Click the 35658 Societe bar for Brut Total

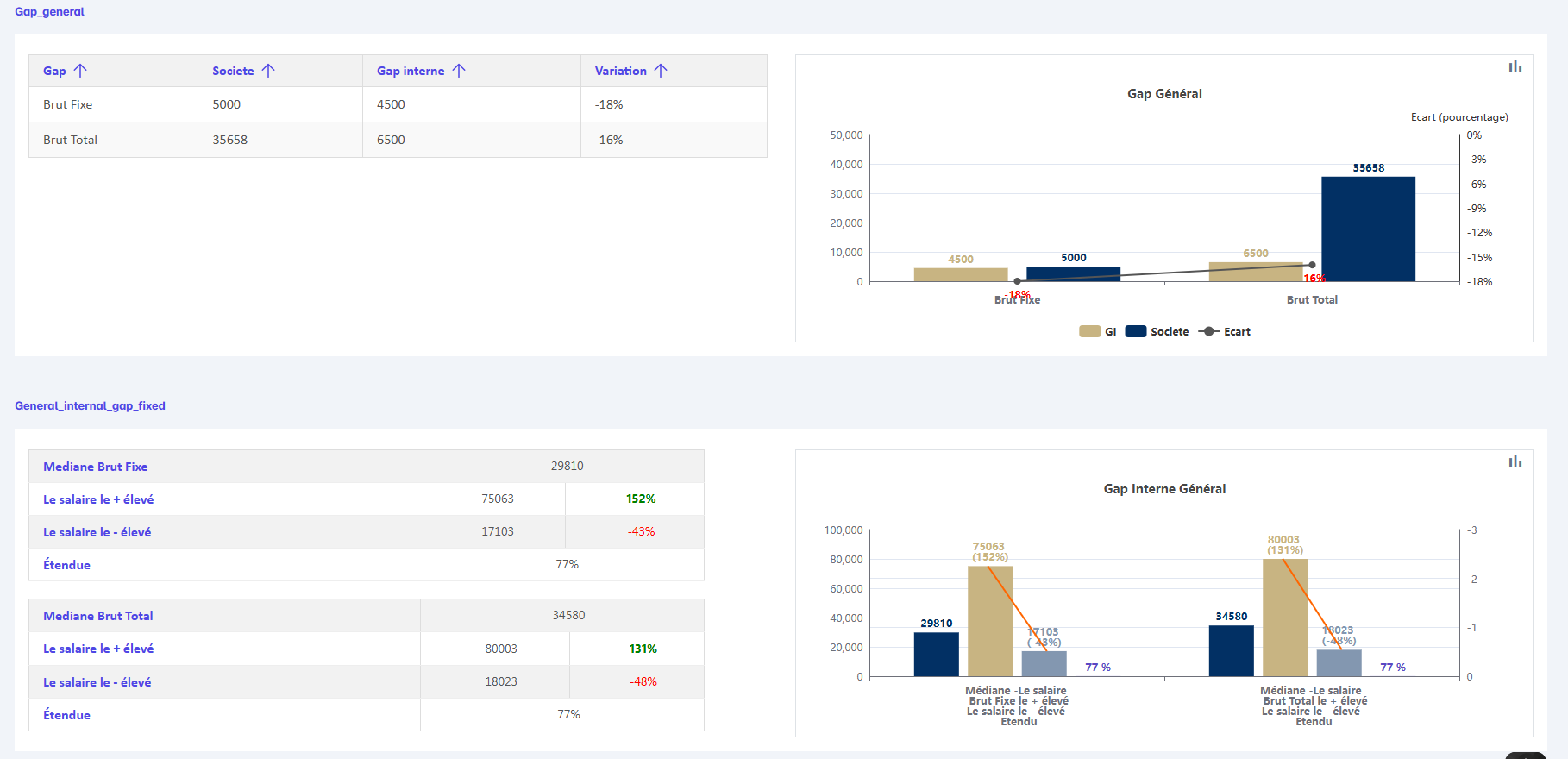[x=1368, y=229]
